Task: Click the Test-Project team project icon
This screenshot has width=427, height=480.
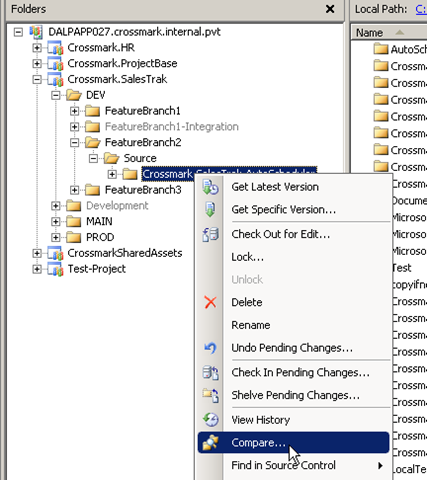Action: coord(55,269)
